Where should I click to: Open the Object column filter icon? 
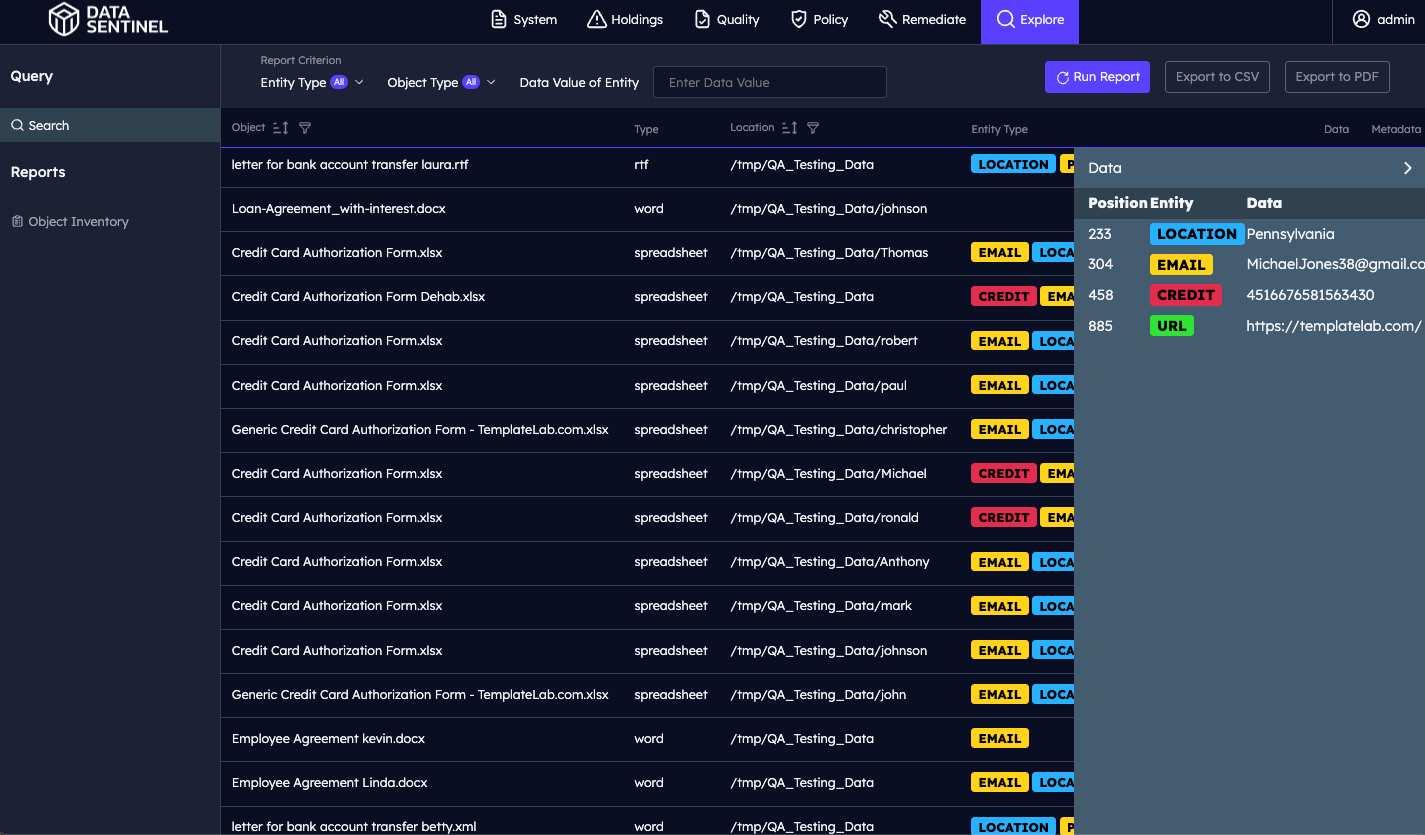[306, 128]
